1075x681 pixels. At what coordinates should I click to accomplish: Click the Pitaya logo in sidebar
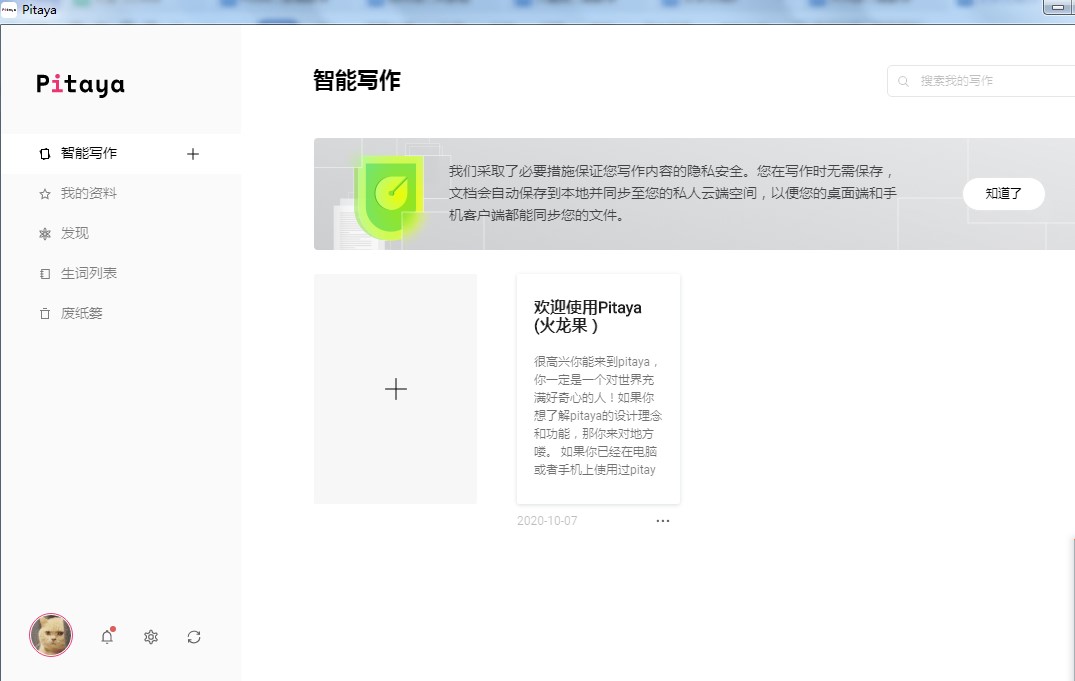(80, 84)
